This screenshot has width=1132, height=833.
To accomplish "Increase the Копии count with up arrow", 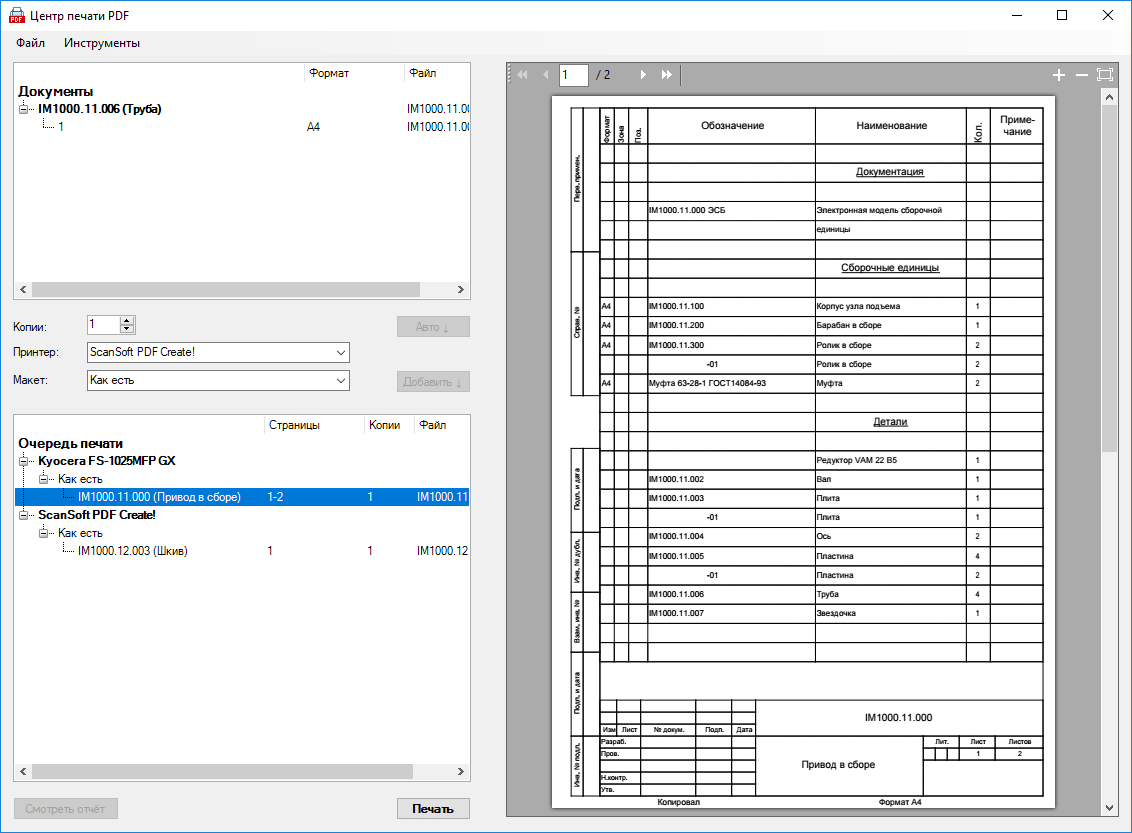I will (x=127, y=321).
